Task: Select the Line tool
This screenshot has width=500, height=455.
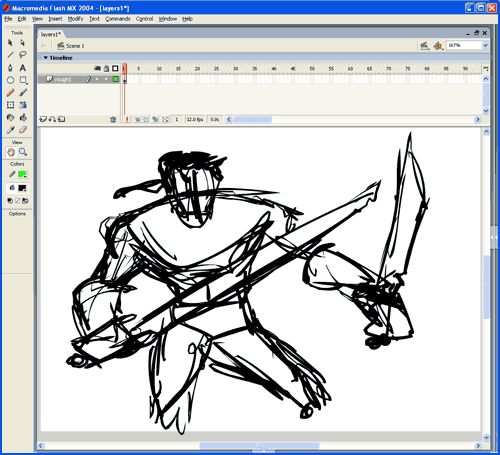Action: [10, 55]
